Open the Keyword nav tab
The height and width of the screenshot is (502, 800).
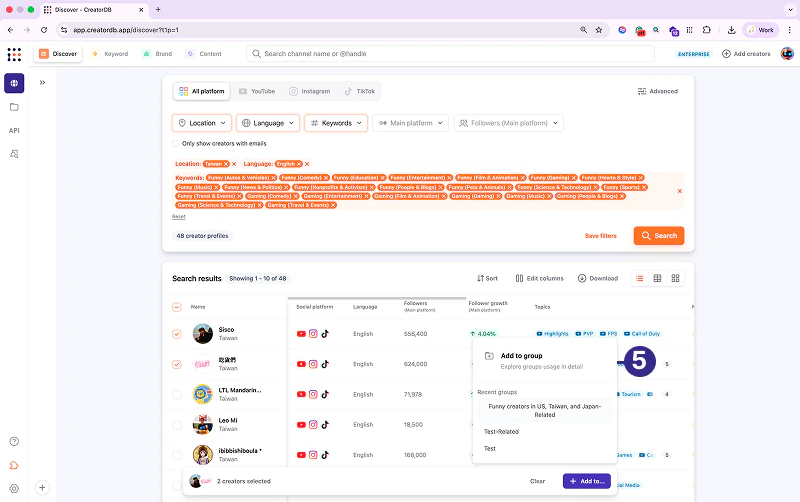(x=110, y=54)
